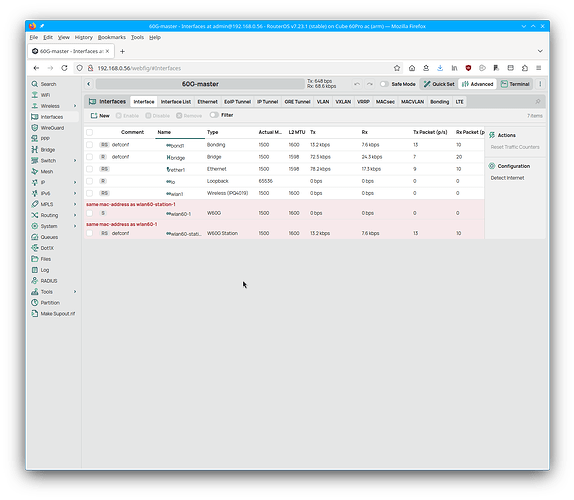Enable the Filter toggle

[x=214, y=115]
